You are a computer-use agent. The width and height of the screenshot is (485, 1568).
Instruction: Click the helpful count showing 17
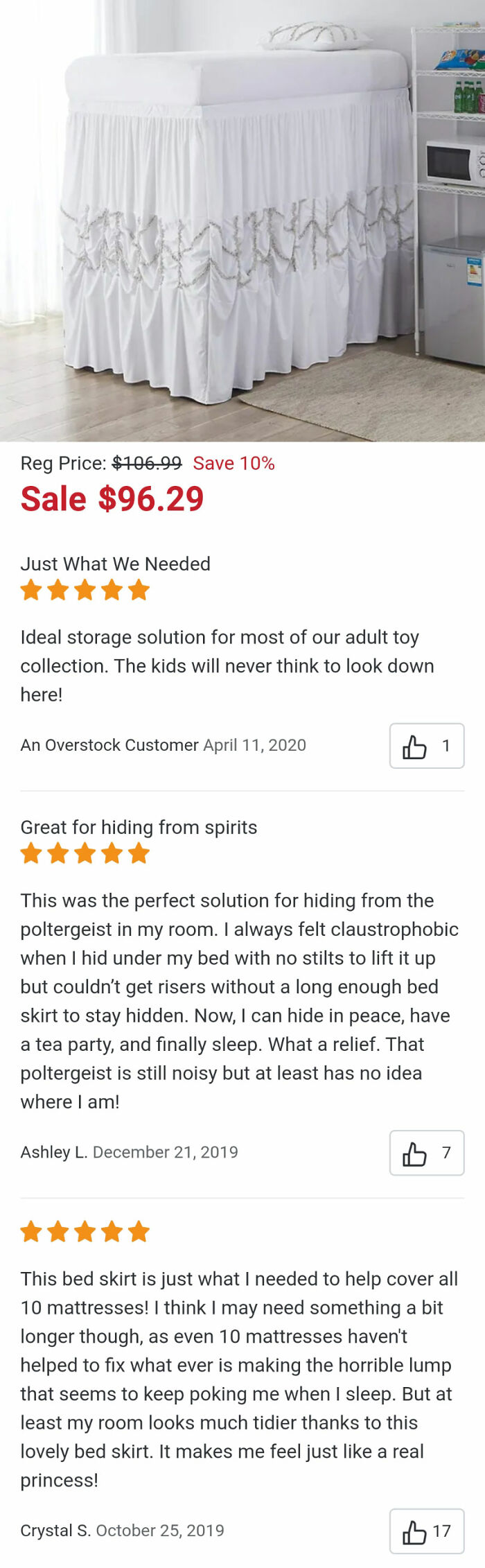tap(444, 1532)
